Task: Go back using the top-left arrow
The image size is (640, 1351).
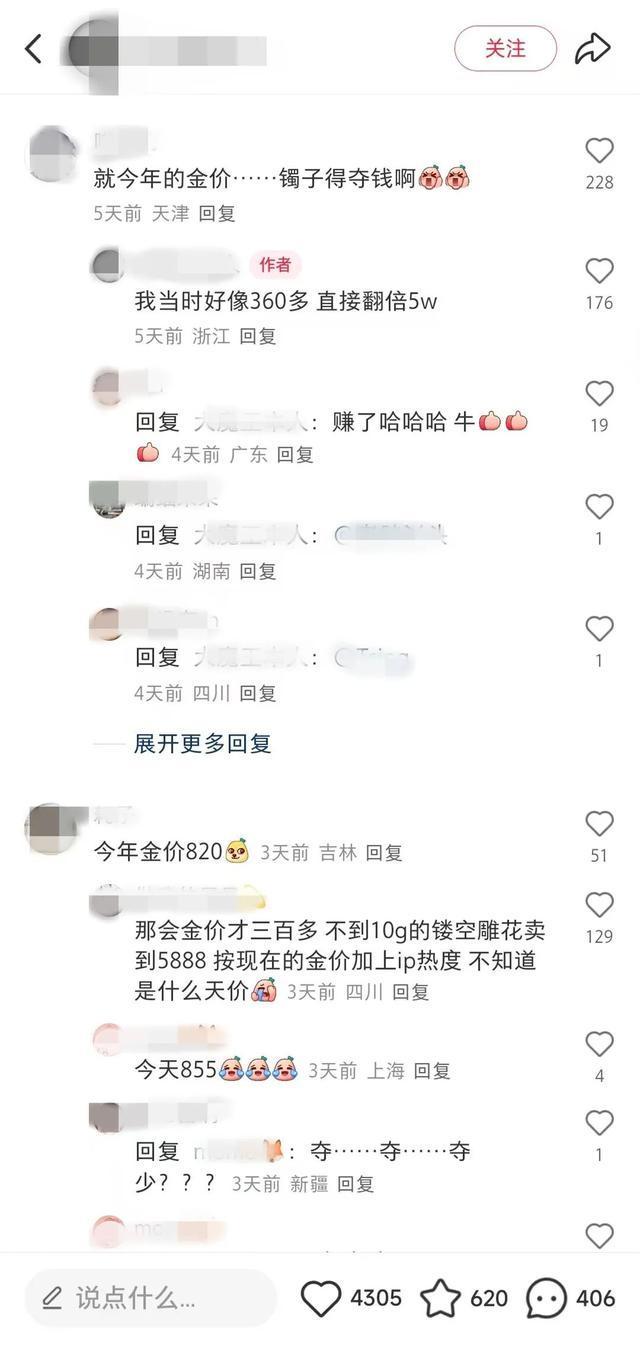Action: point(33,48)
